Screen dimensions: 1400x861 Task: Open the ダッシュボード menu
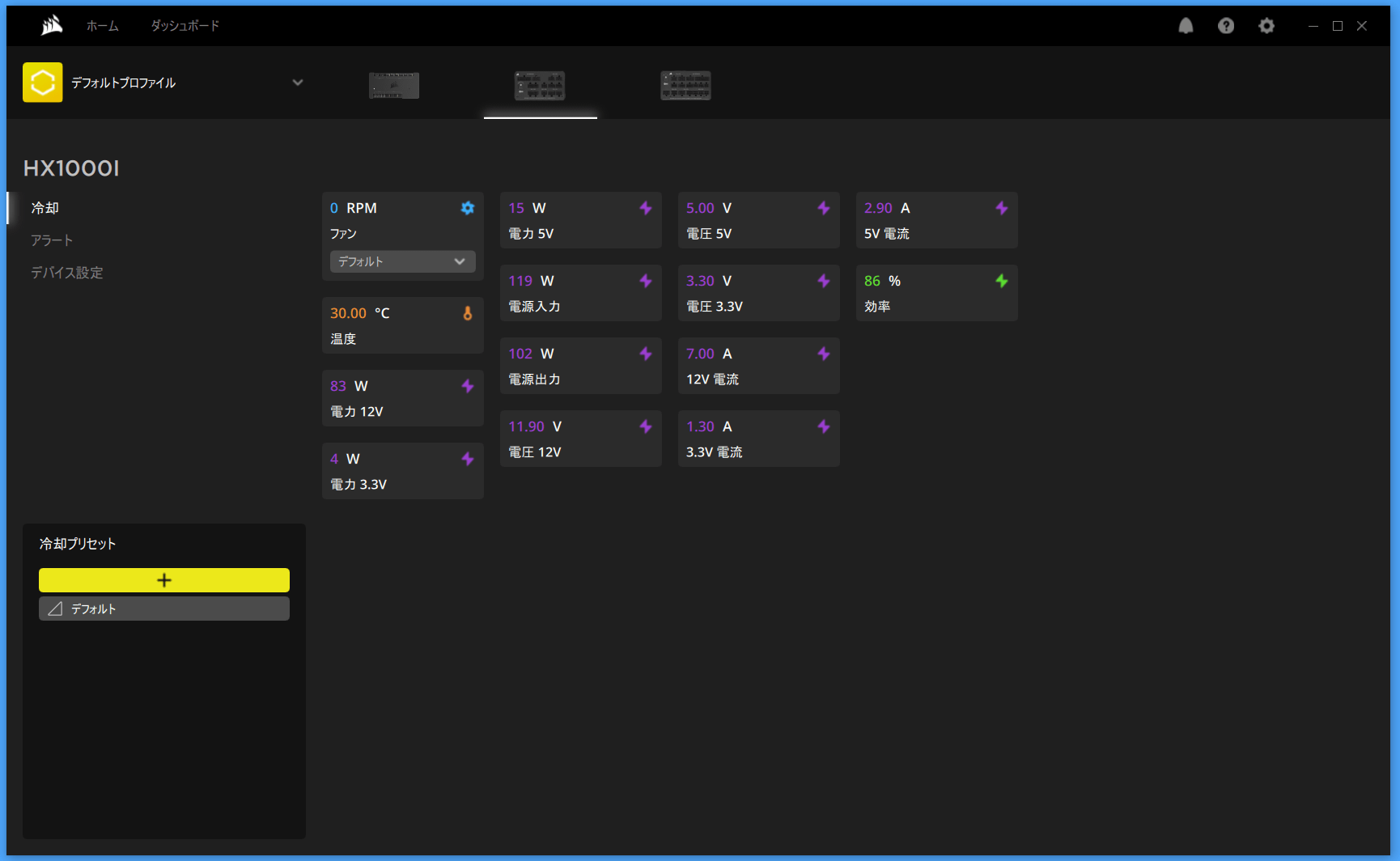pos(185,26)
